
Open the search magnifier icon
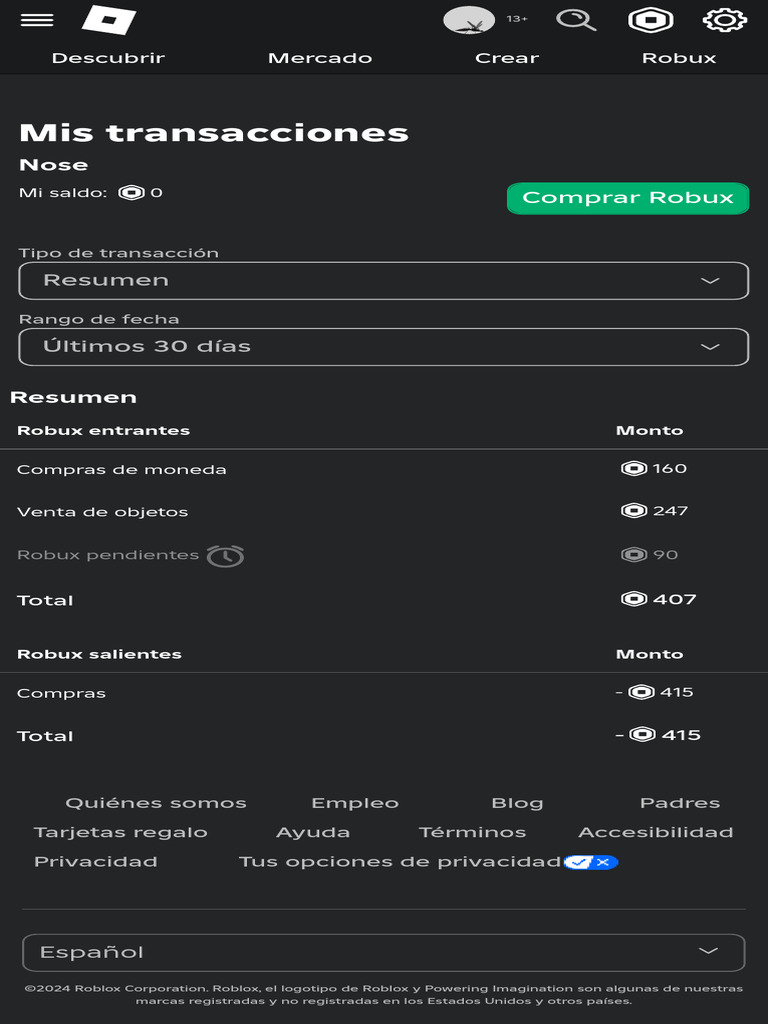pos(576,20)
